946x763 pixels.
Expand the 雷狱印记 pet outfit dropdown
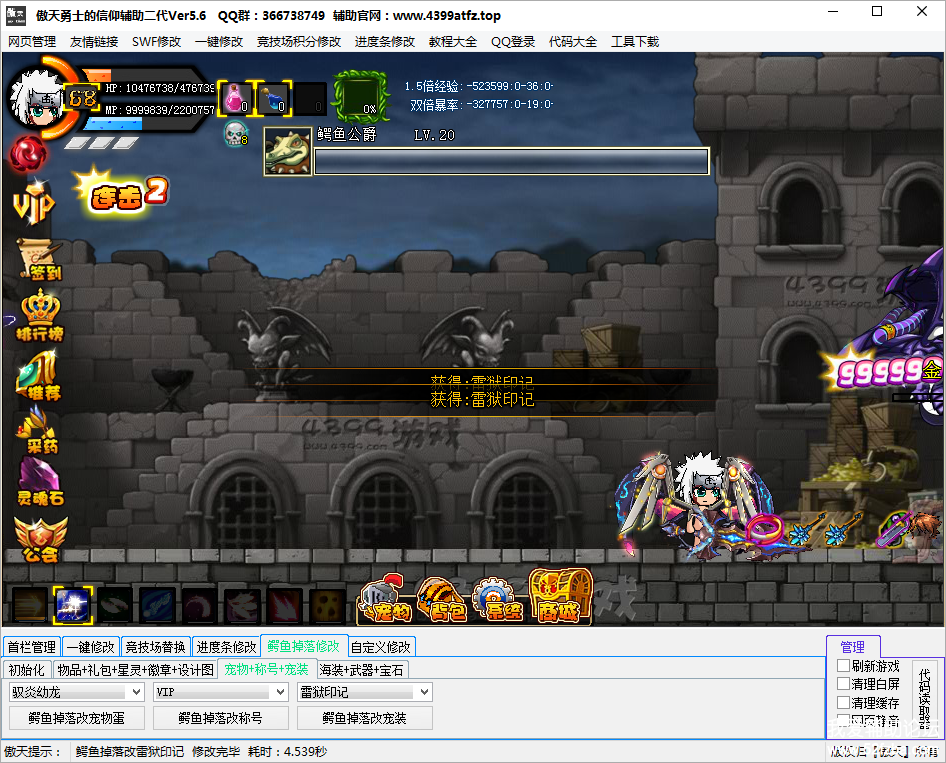coord(425,692)
